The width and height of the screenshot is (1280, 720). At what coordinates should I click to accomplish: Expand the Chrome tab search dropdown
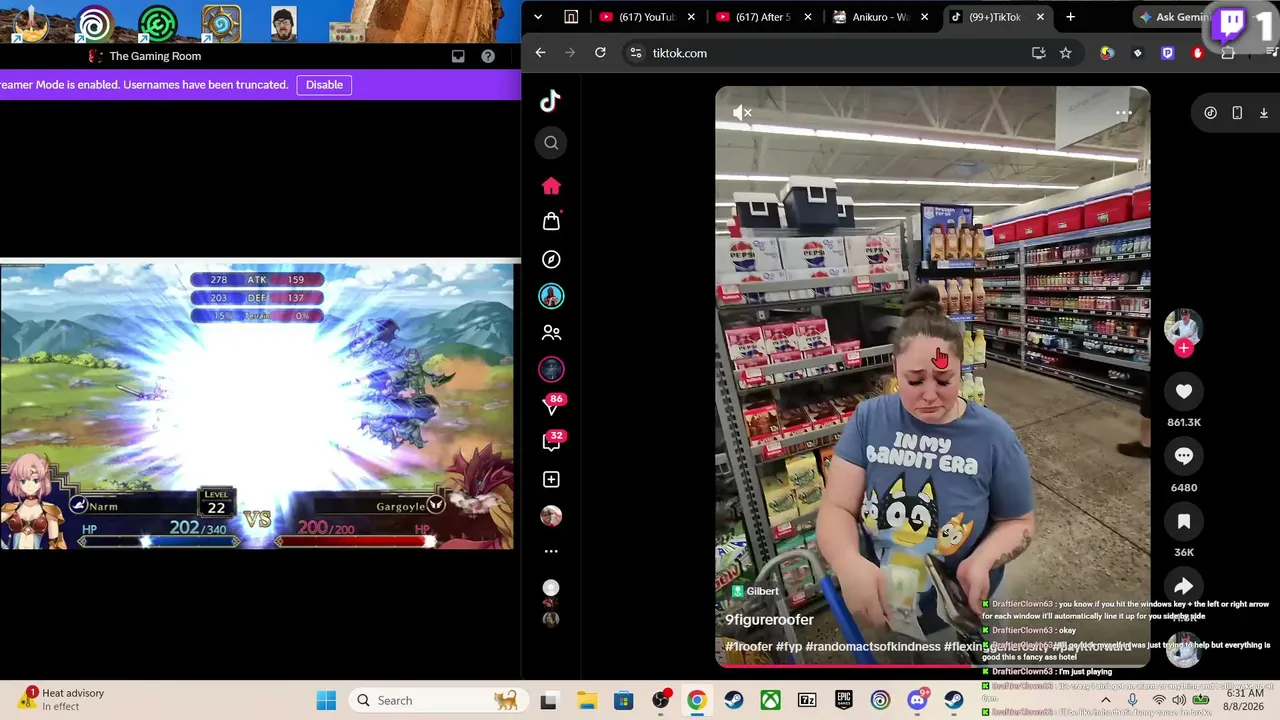point(538,17)
